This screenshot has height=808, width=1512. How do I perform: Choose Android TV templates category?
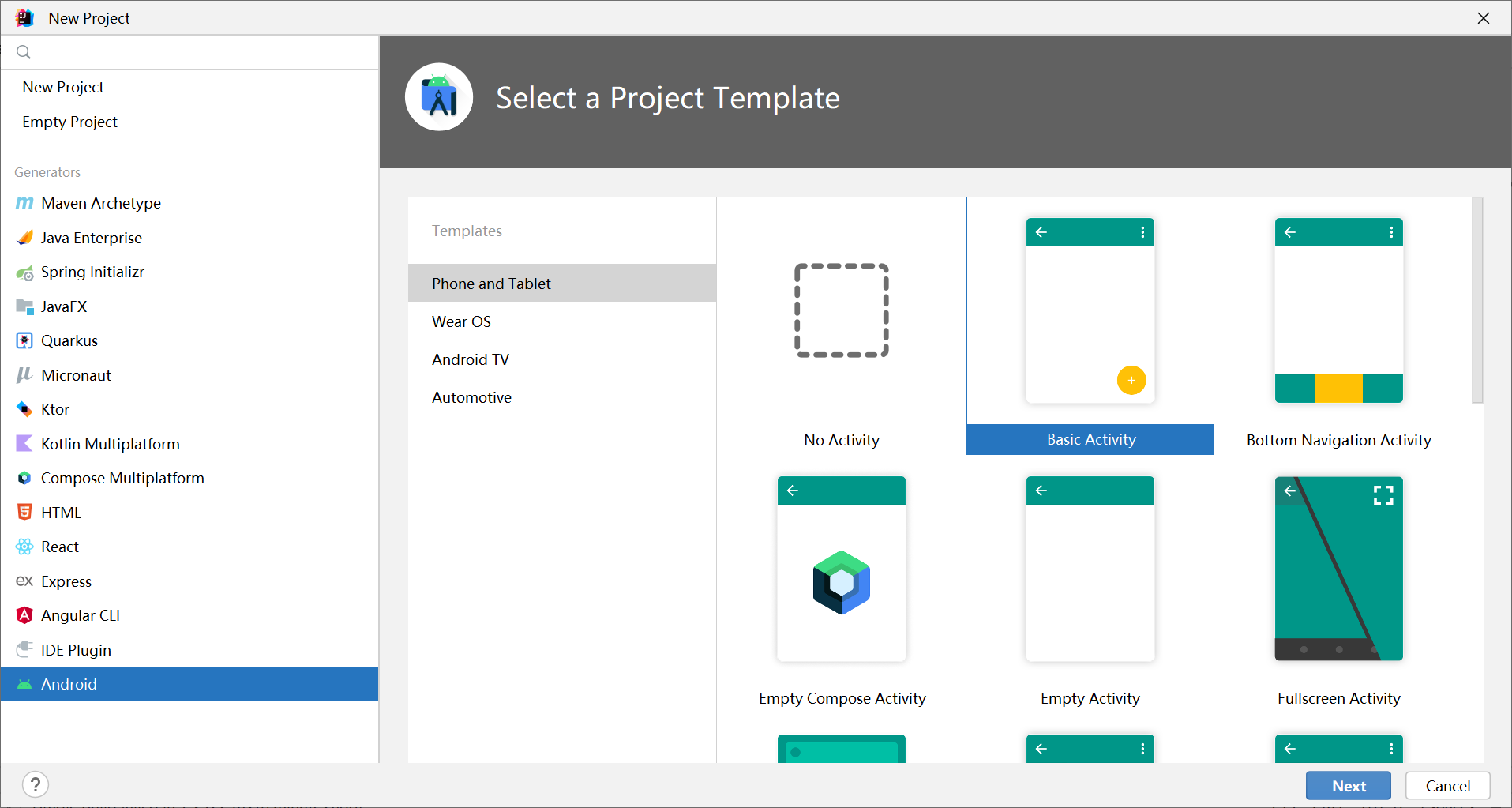[x=562, y=359]
